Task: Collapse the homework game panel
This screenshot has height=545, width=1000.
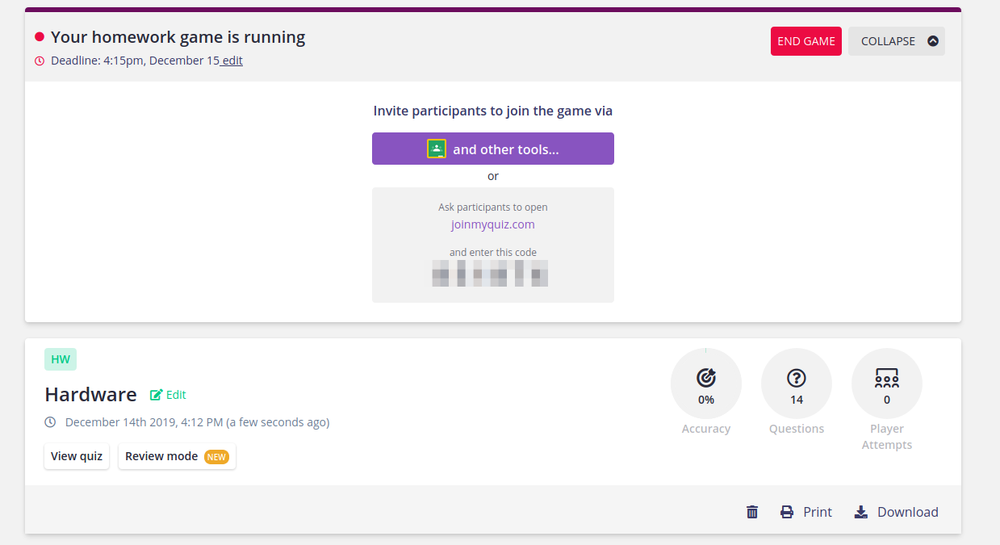Action: point(896,41)
